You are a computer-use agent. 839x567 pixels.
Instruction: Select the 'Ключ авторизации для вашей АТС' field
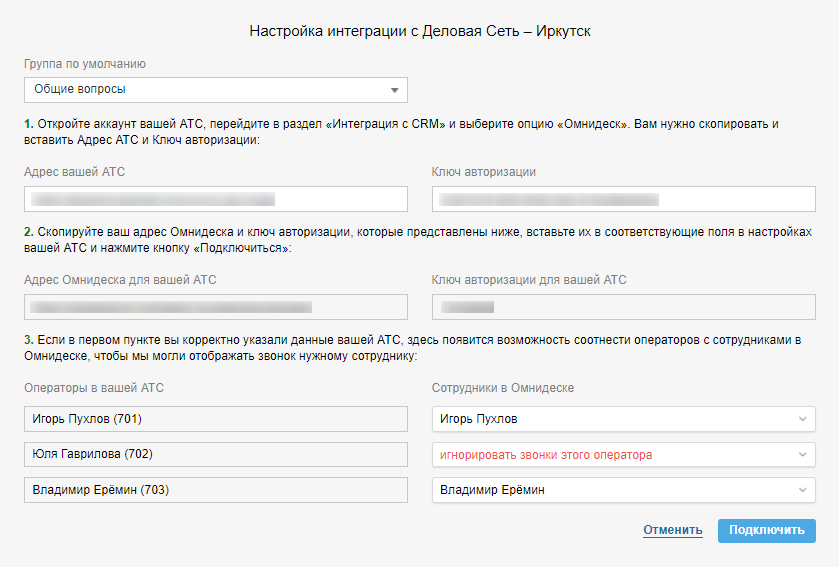pyautogui.click(x=623, y=307)
